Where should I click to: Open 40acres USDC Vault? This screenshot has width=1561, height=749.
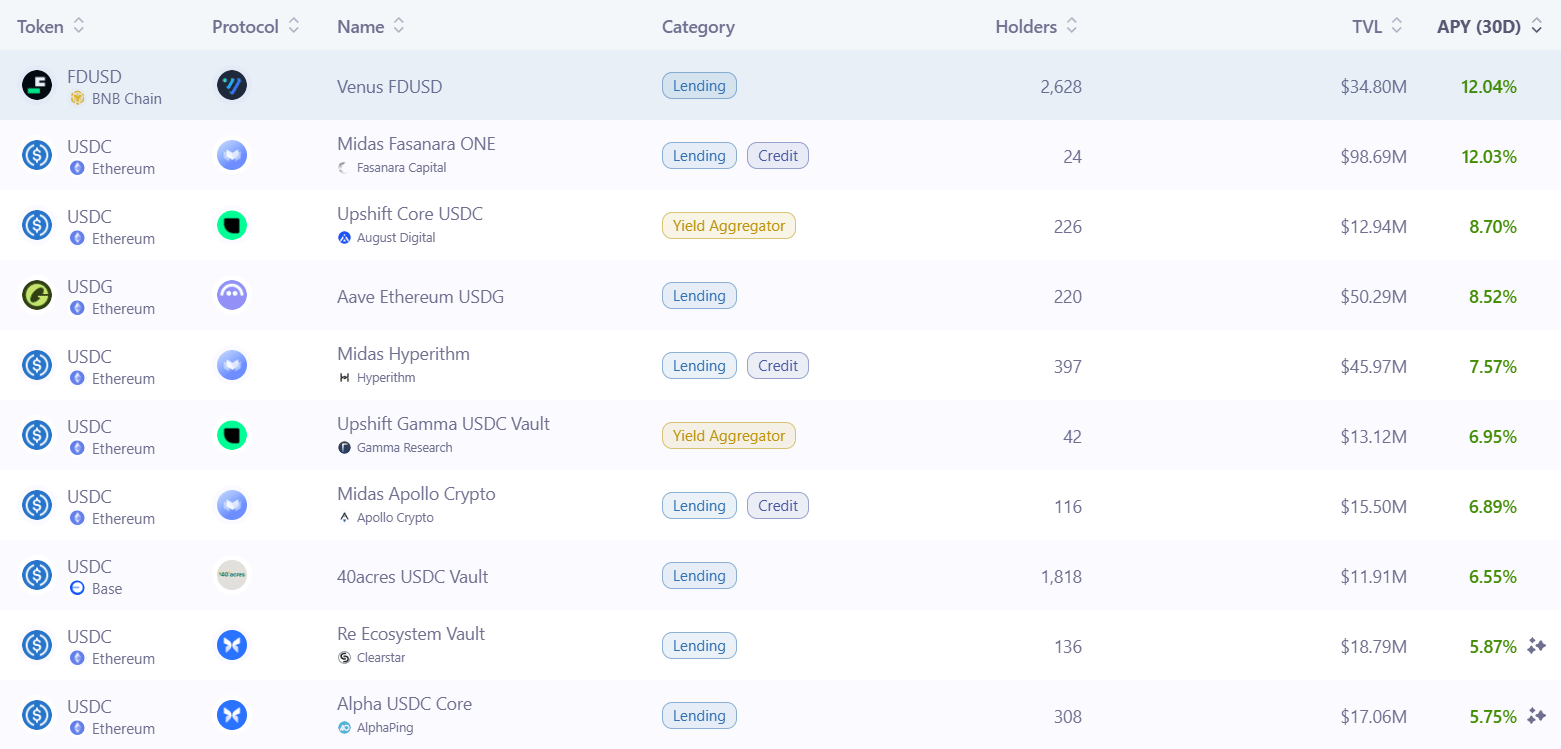(413, 577)
